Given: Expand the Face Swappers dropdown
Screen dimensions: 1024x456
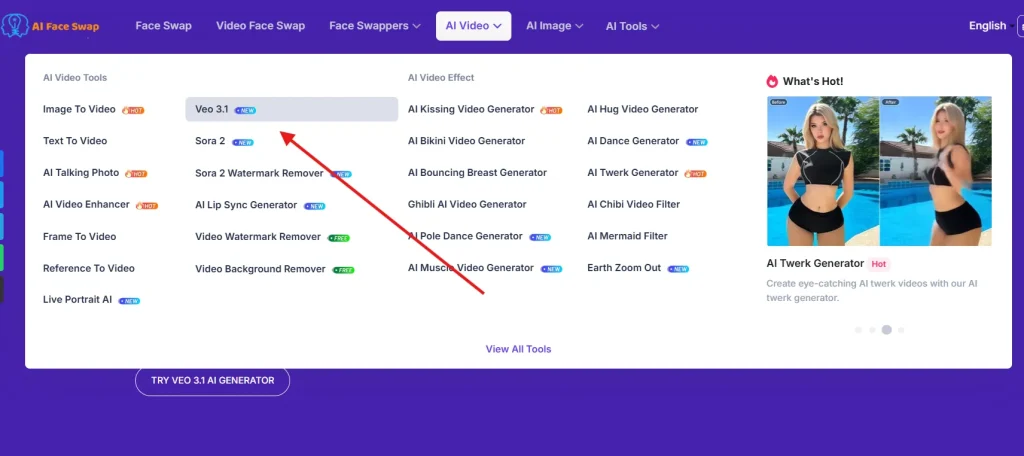Looking at the screenshot, I should (375, 26).
